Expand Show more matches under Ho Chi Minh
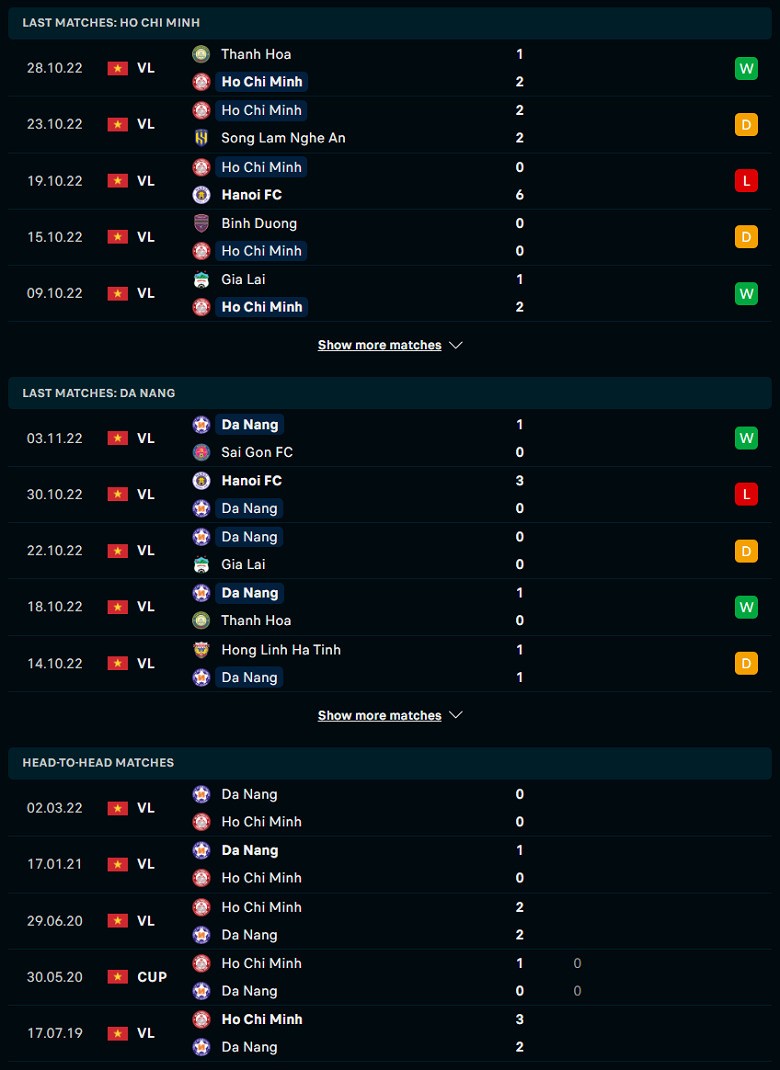The width and height of the screenshot is (780, 1070). 379,345
